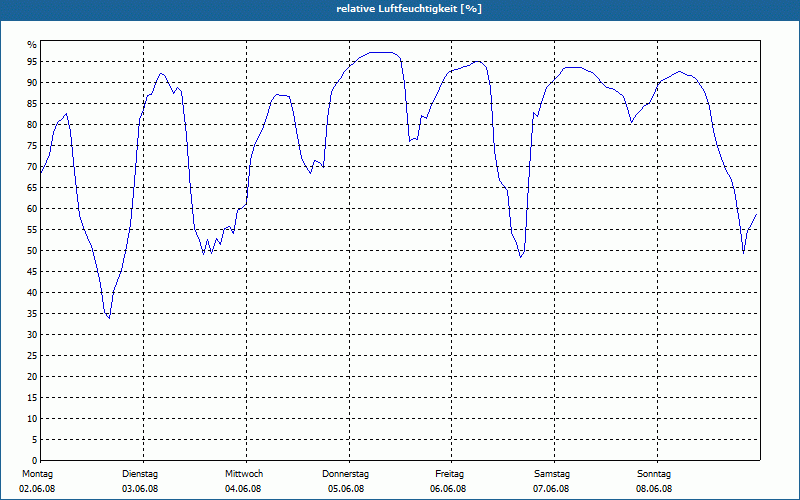Viewport: 800px width, 500px height.
Task: Click the y-axis value '55'
Action: point(32,230)
